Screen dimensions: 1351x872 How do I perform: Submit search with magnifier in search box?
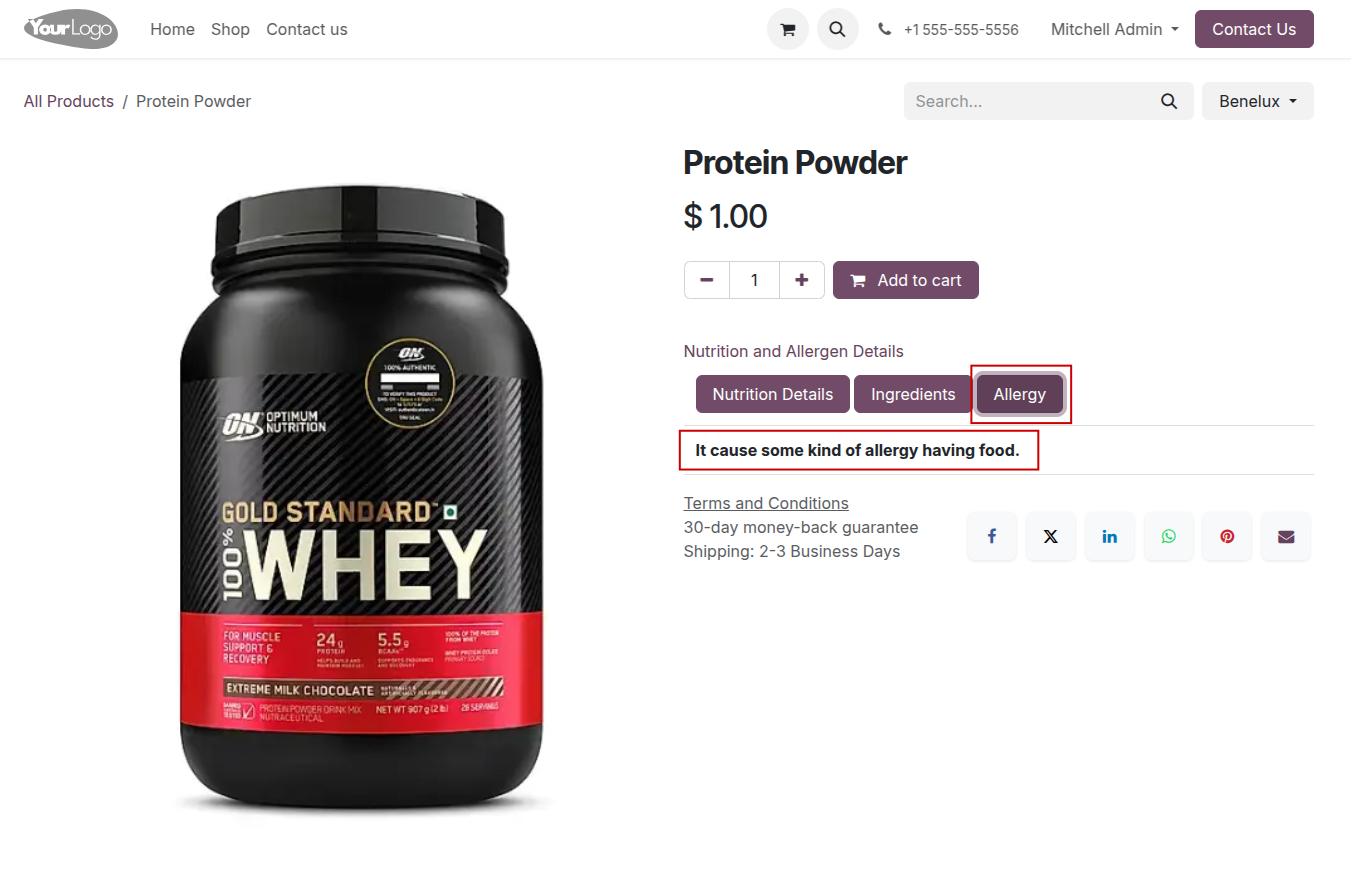pyautogui.click(x=1169, y=101)
